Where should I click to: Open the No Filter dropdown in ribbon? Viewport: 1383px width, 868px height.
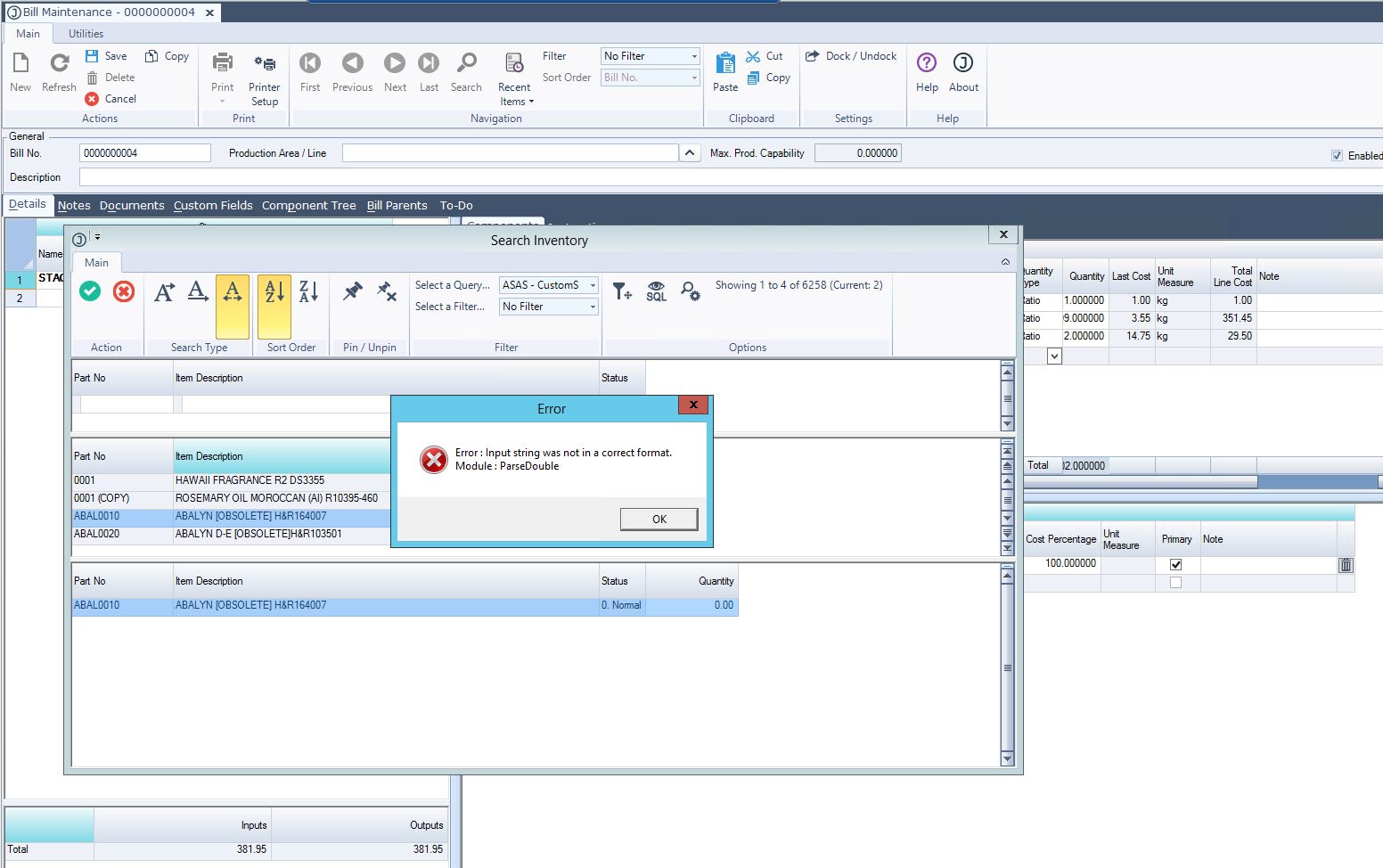650,56
